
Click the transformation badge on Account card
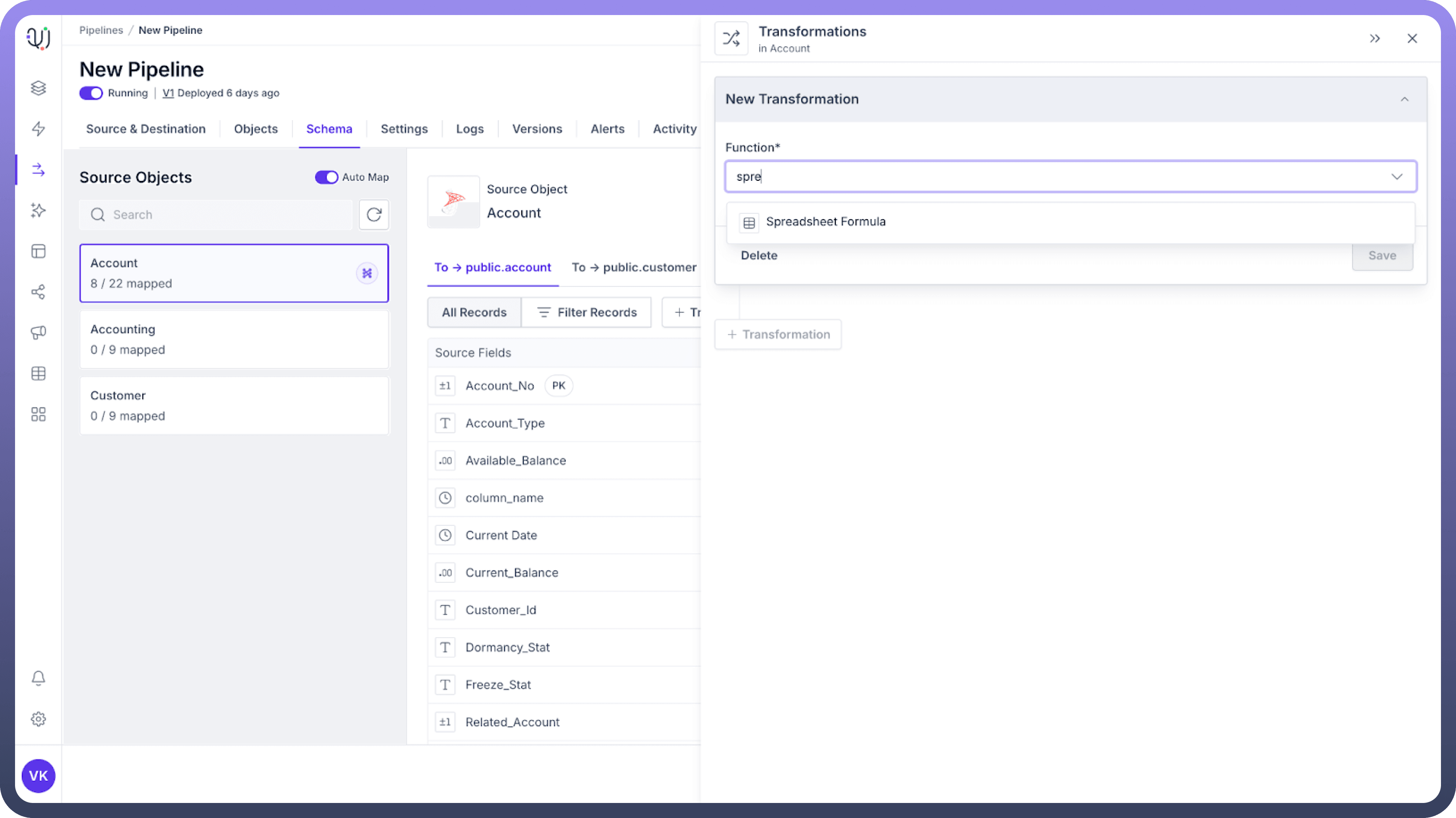click(367, 273)
